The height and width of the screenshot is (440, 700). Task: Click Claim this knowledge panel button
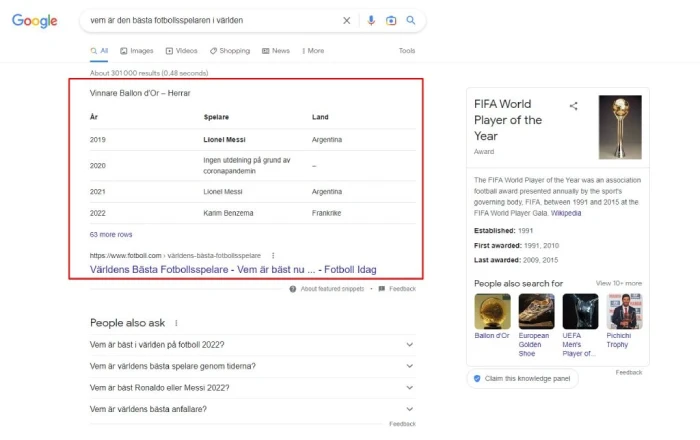click(x=522, y=379)
